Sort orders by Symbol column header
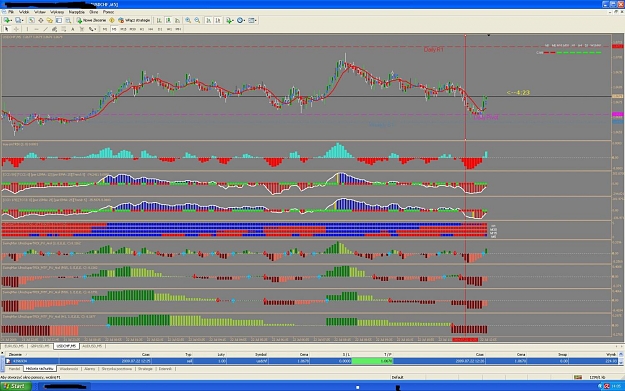 (261, 354)
